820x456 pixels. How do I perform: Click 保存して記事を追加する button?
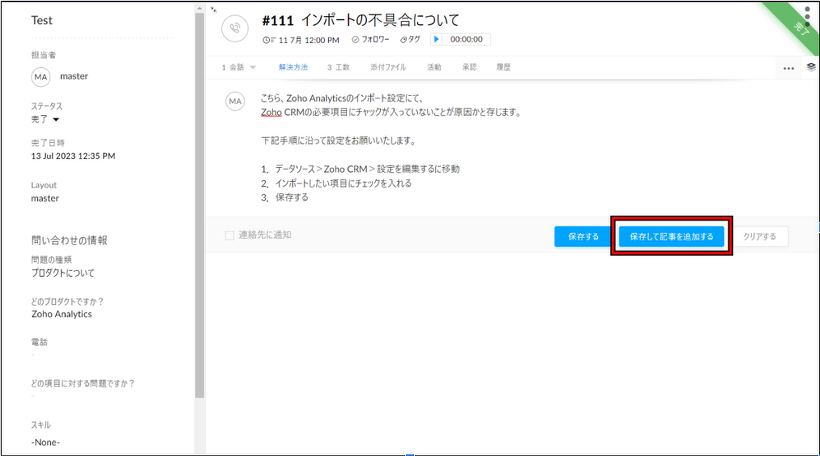click(671, 237)
